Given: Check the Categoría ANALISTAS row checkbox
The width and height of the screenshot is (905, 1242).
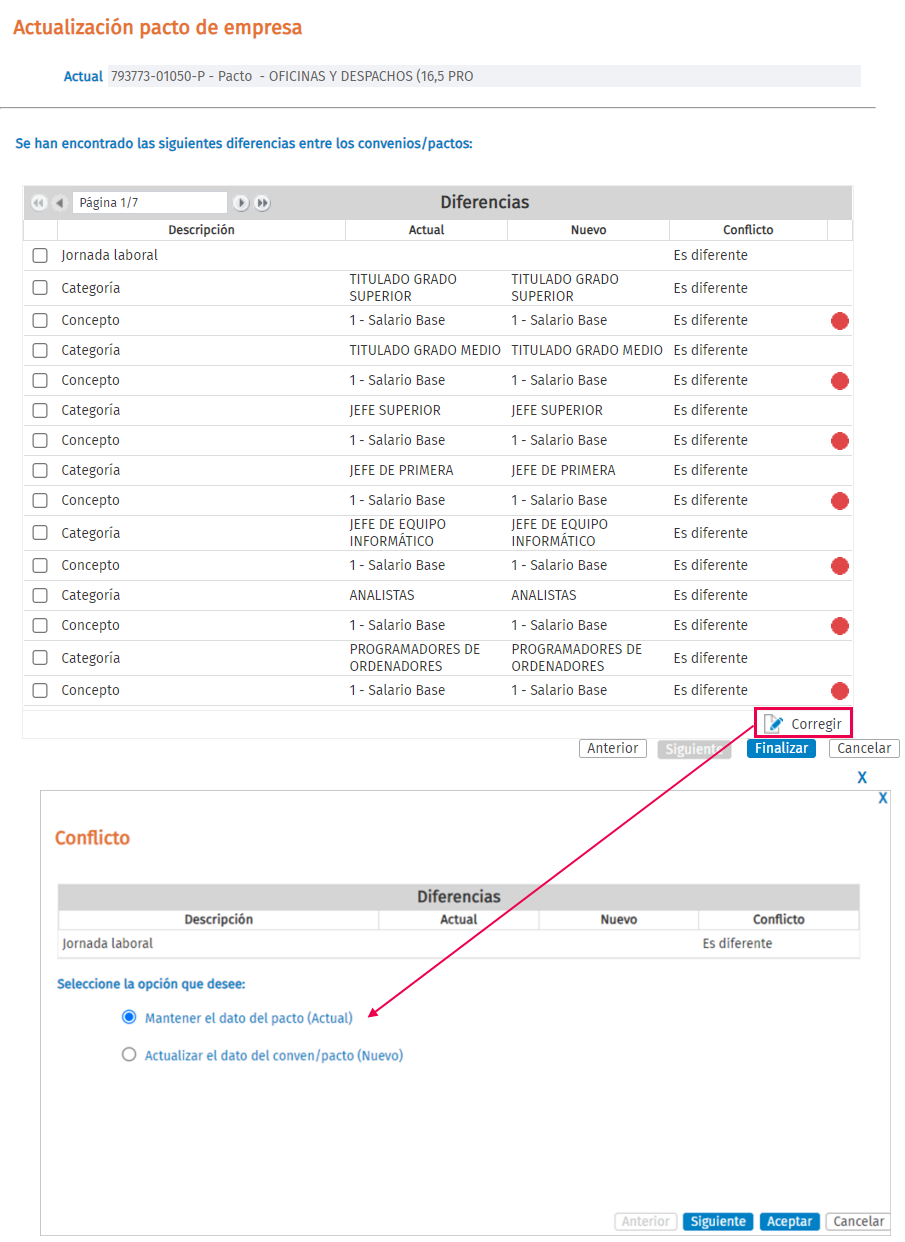Looking at the screenshot, I should click(40, 596).
